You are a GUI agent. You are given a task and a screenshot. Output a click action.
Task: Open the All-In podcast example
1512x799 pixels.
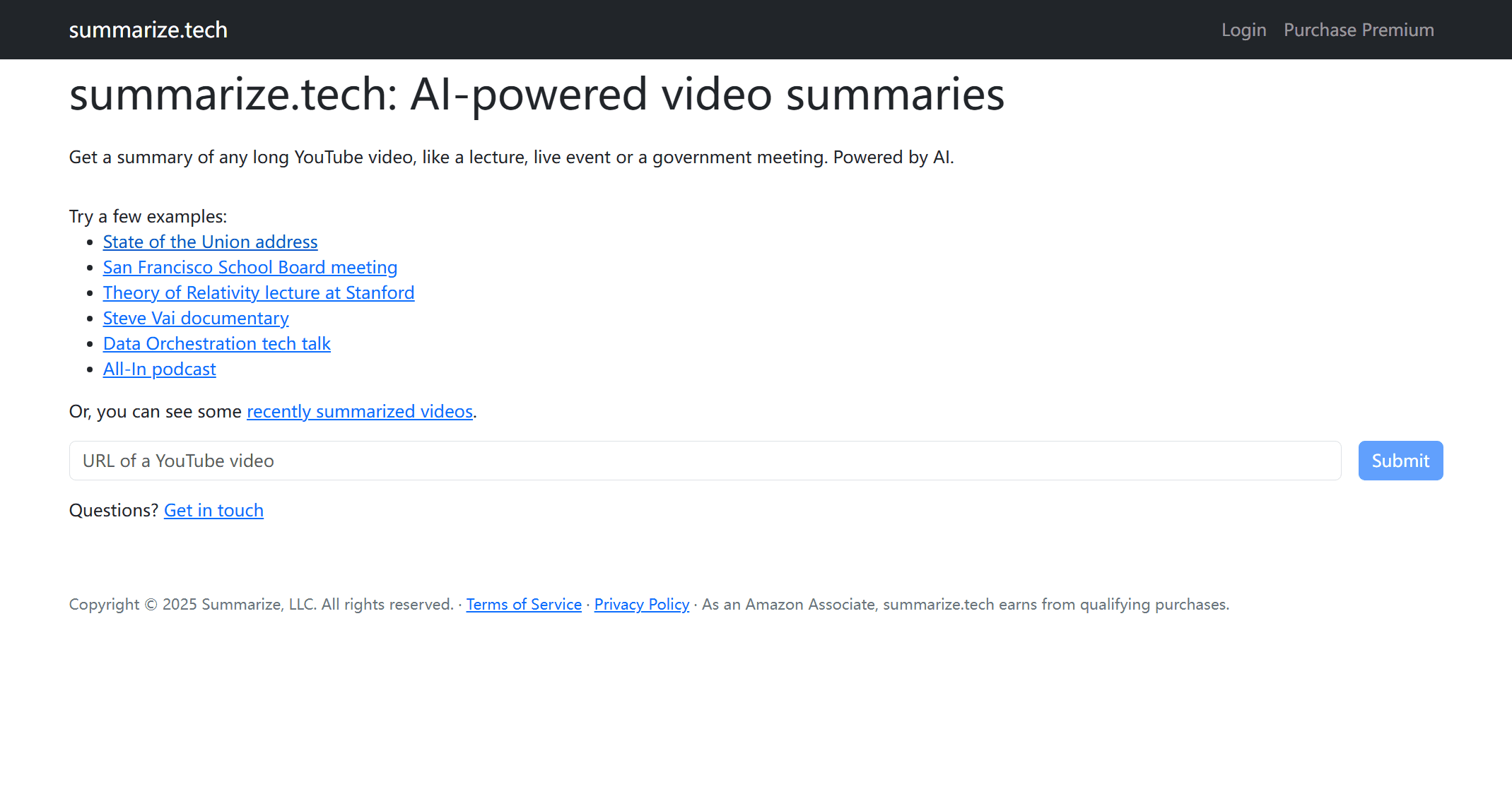(x=159, y=369)
